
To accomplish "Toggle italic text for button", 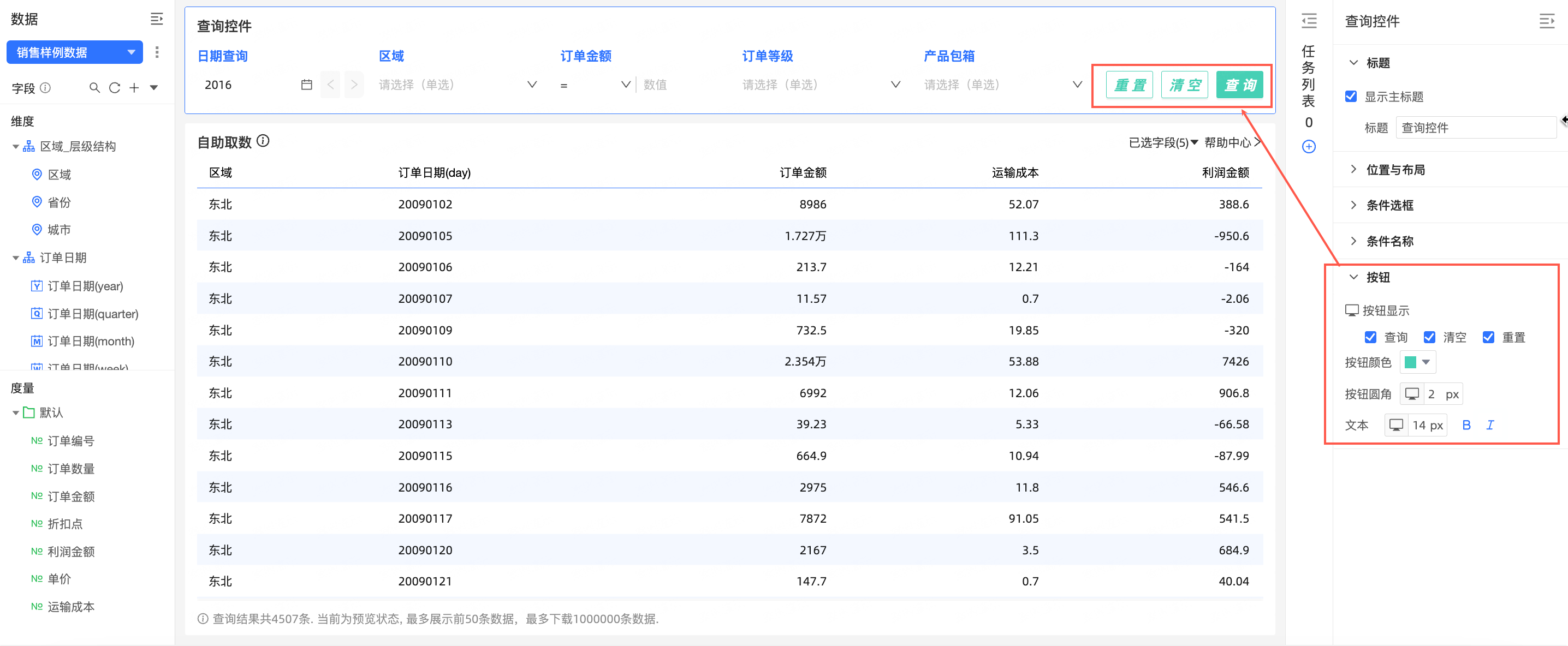I will [1489, 425].
